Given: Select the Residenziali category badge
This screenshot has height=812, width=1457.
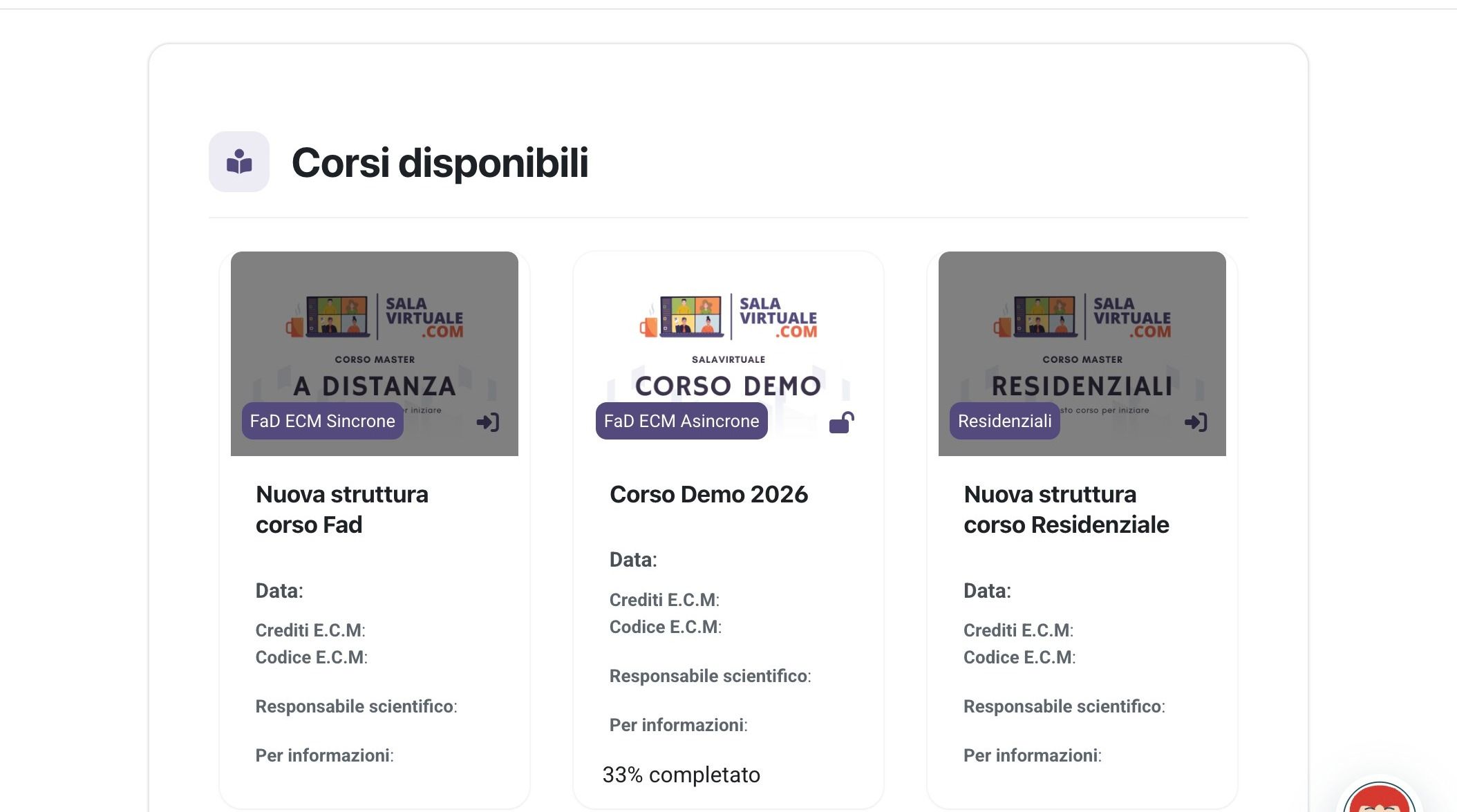Looking at the screenshot, I should pyautogui.click(x=1005, y=421).
